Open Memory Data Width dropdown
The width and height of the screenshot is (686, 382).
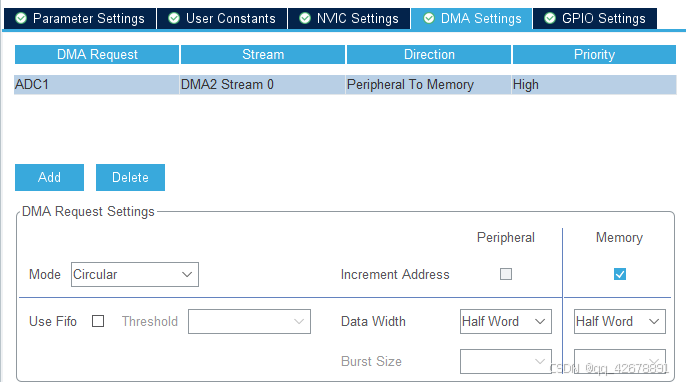click(x=620, y=322)
